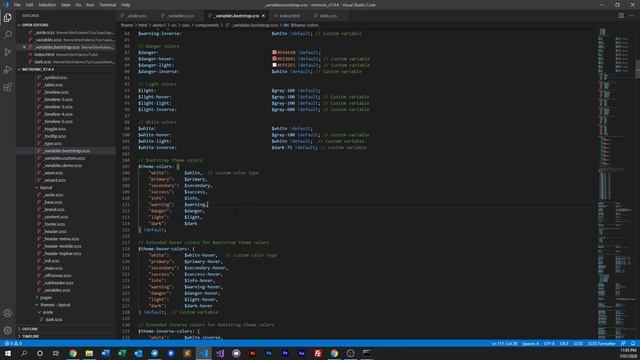Click the components breadcrumb segment

(207, 25)
